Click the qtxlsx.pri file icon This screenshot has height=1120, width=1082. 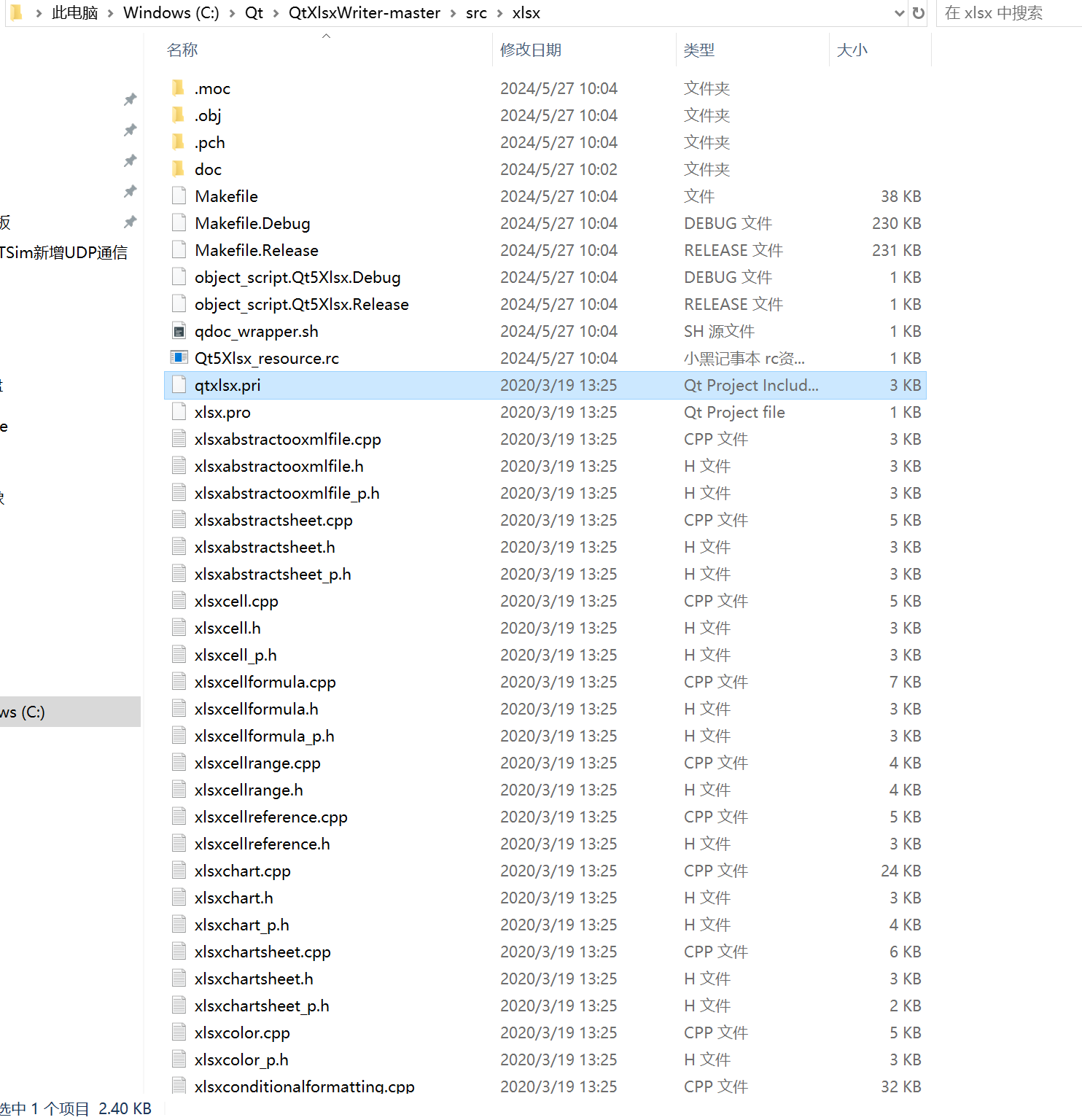click(179, 385)
